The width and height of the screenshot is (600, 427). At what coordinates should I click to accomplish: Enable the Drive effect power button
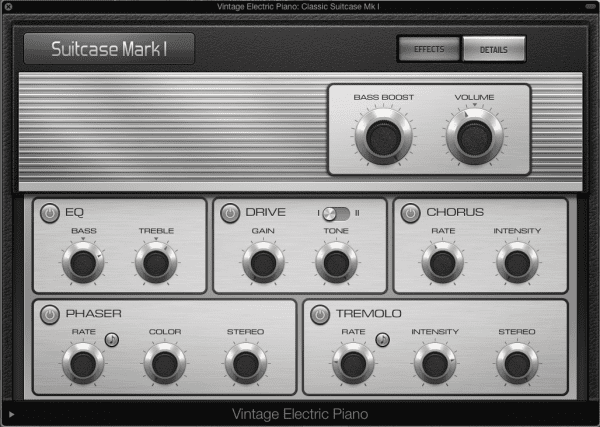pos(229,213)
